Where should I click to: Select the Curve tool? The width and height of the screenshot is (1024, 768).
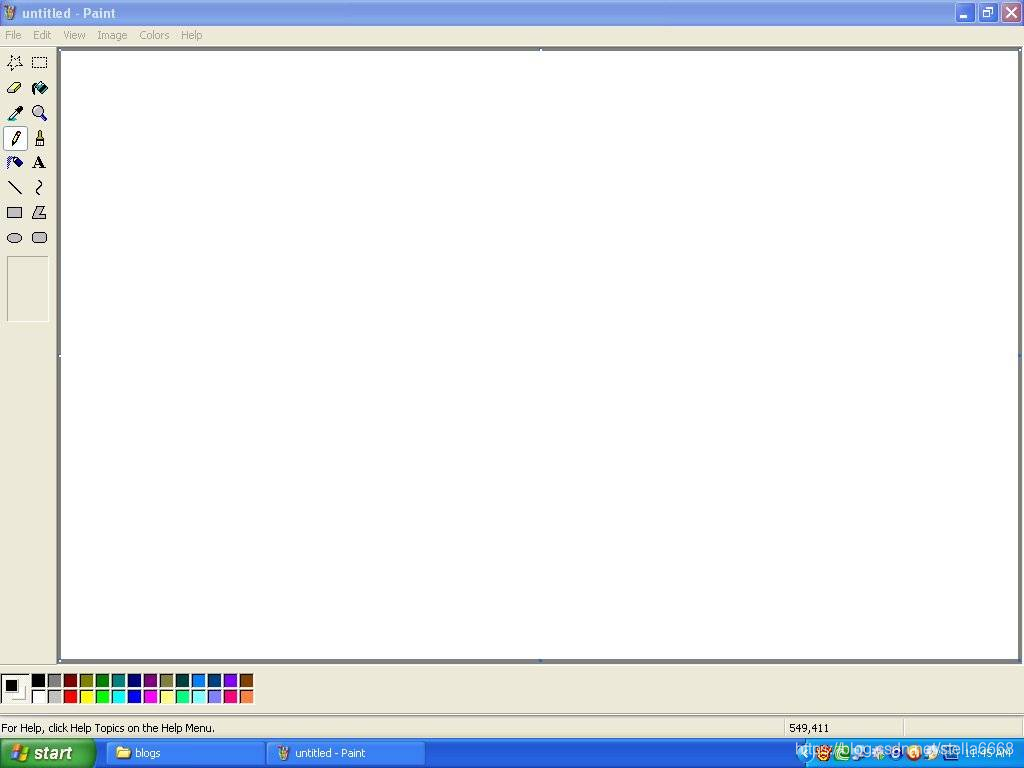39,188
